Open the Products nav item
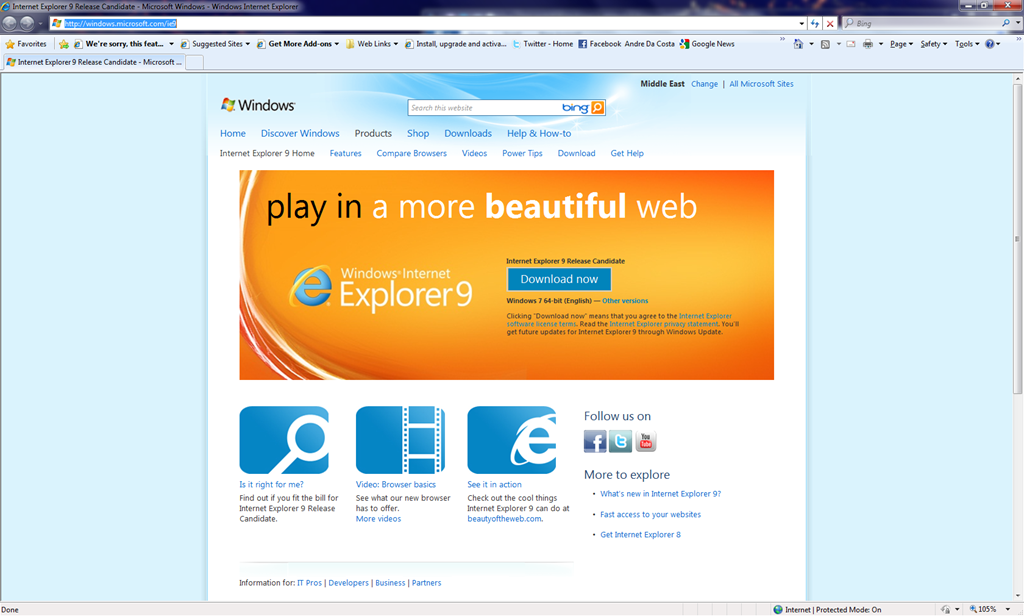Image resolution: width=1024 pixels, height=616 pixels. [373, 133]
